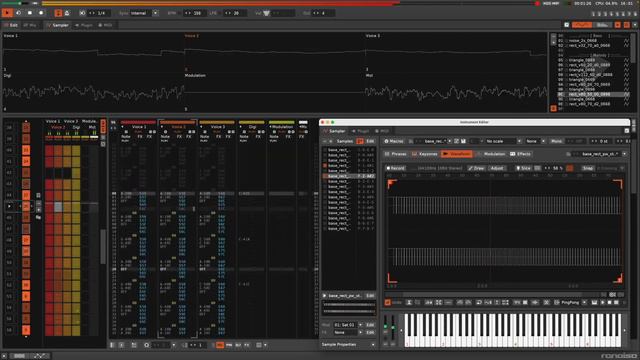640x360 pixels.
Task: Toggle the orange pattern follow button
Action: coord(58,13)
